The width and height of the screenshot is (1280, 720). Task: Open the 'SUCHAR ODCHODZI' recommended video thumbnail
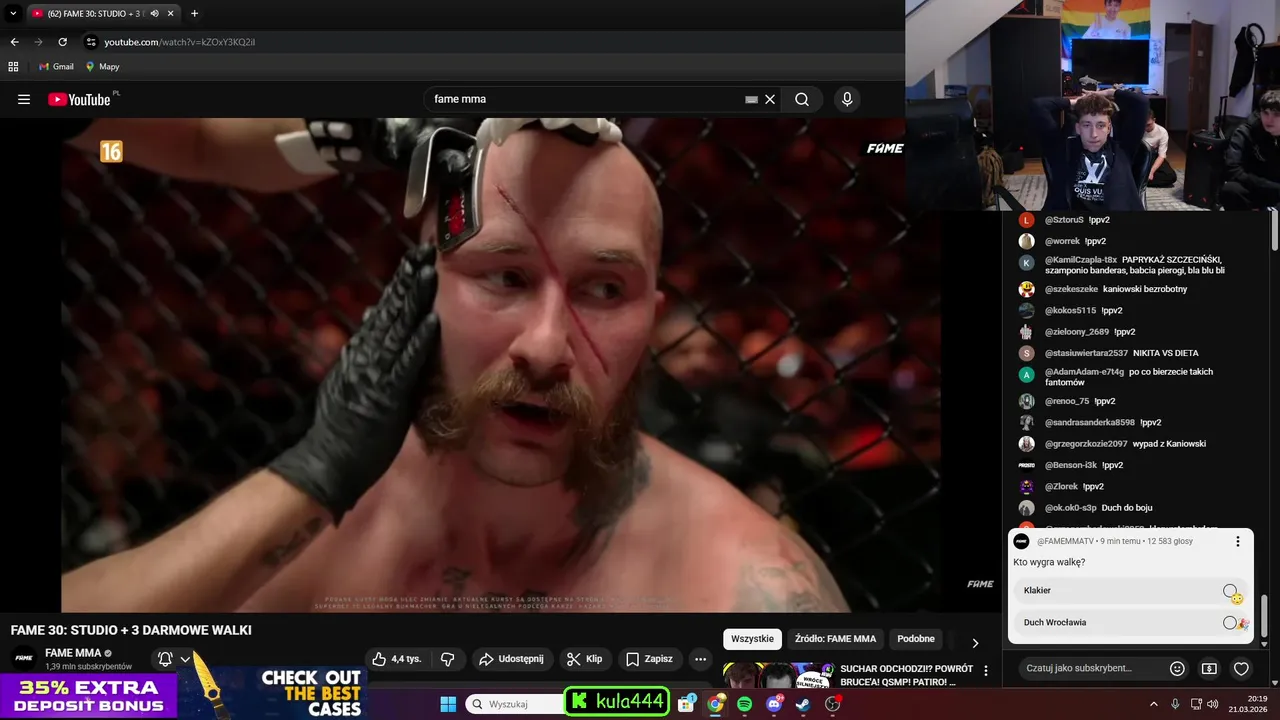pyautogui.click(x=777, y=676)
